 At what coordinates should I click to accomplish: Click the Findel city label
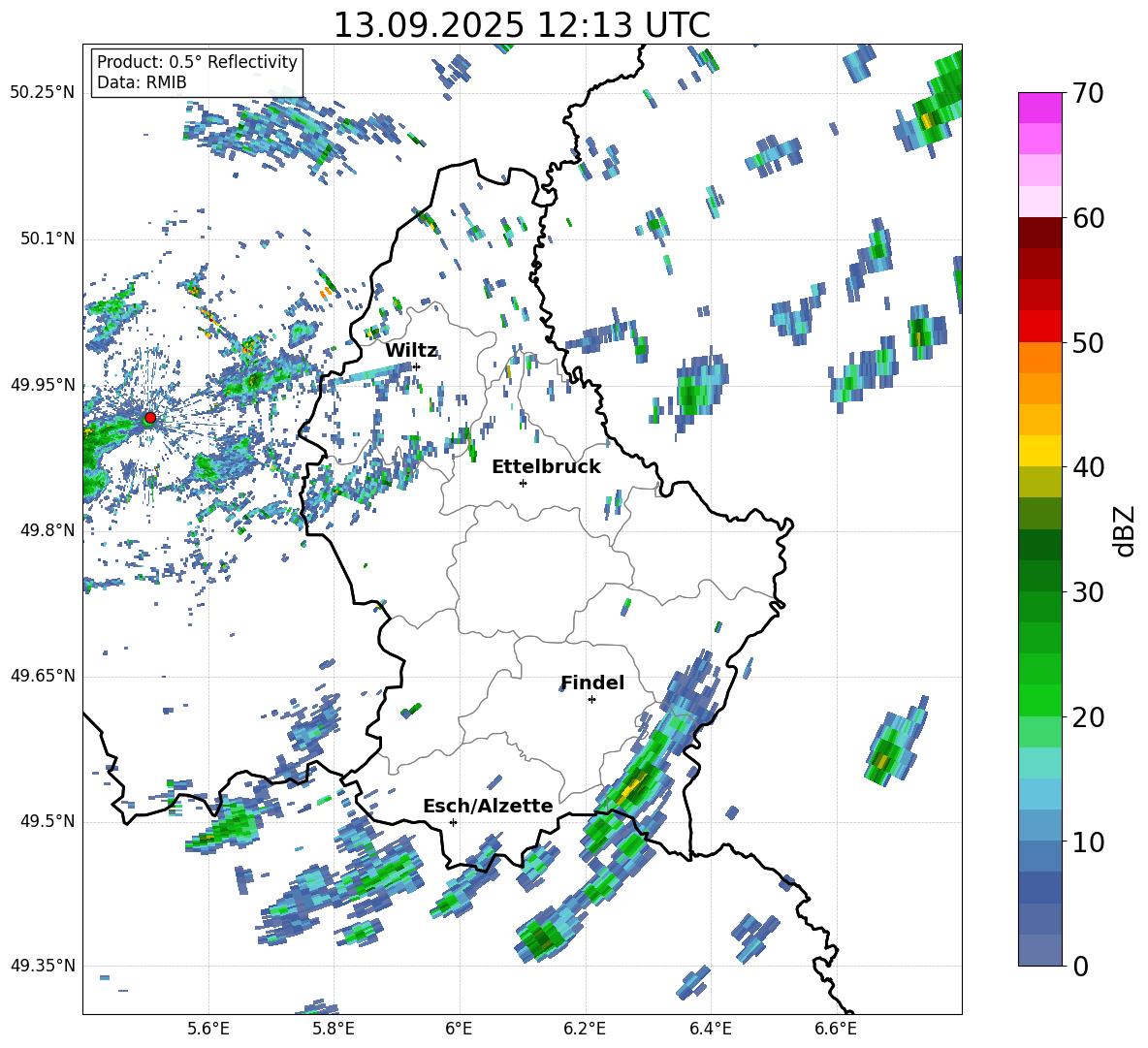pyautogui.click(x=592, y=683)
